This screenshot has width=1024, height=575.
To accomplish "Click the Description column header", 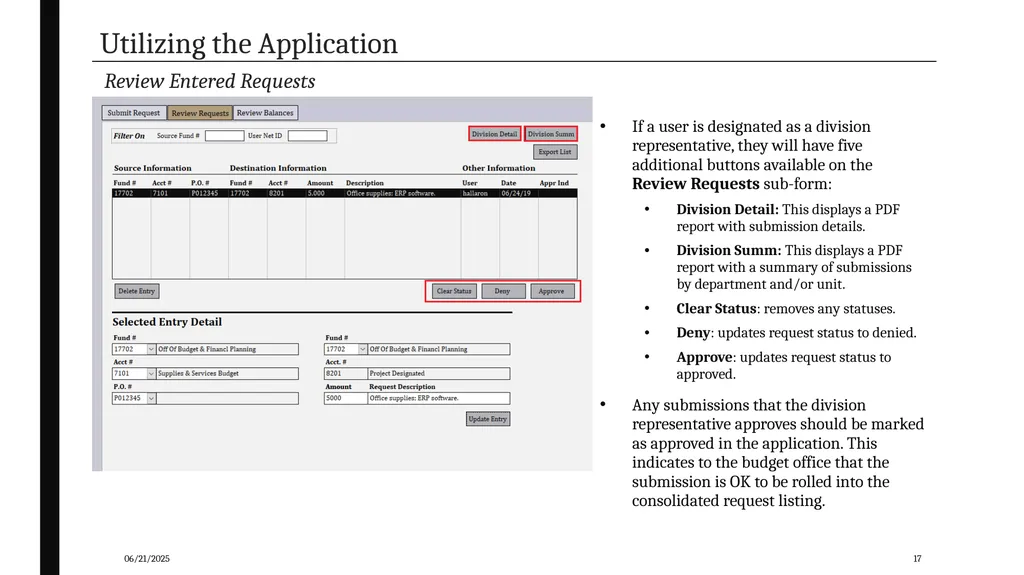I will 365,183.
